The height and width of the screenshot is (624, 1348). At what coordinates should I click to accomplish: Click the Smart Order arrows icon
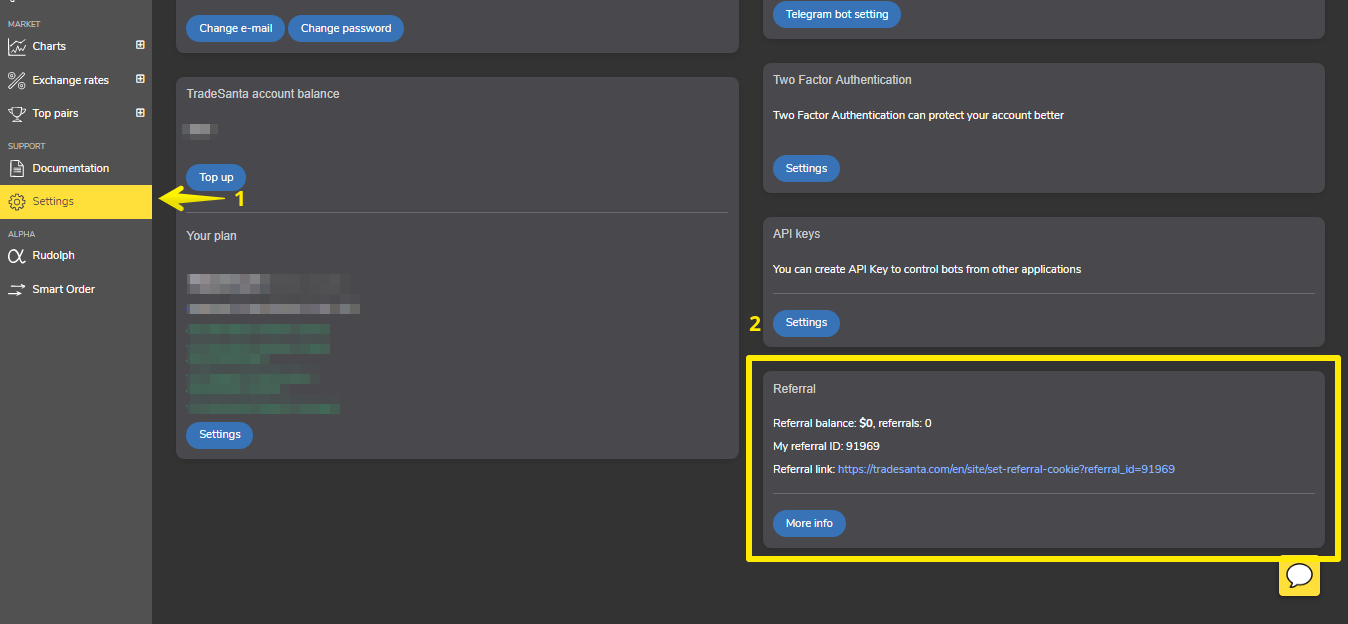(16, 289)
